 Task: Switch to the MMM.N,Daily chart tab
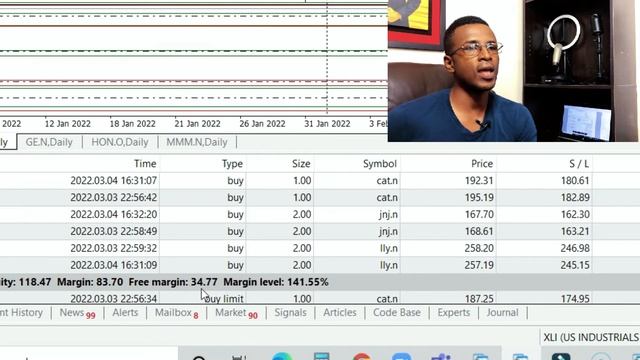(x=196, y=142)
